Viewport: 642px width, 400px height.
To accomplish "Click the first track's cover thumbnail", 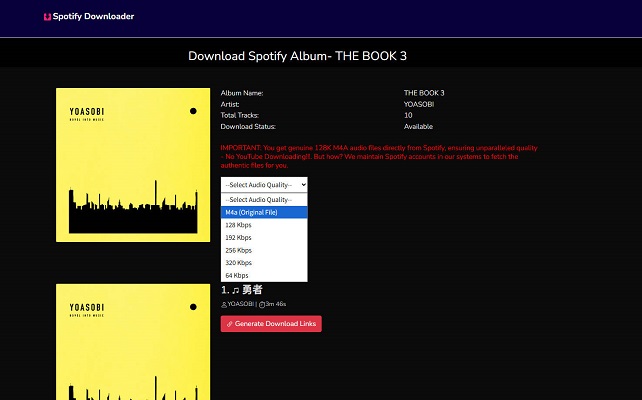I will (x=133, y=342).
